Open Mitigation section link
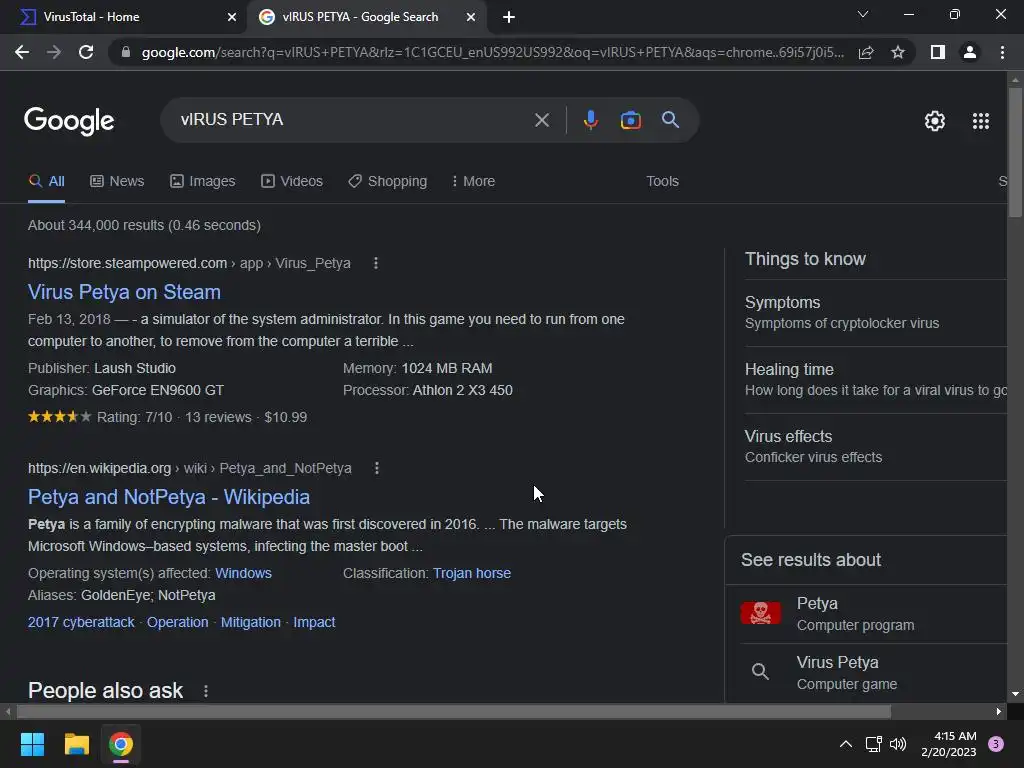Image resolution: width=1024 pixels, height=768 pixels. pyautogui.click(x=250, y=622)
